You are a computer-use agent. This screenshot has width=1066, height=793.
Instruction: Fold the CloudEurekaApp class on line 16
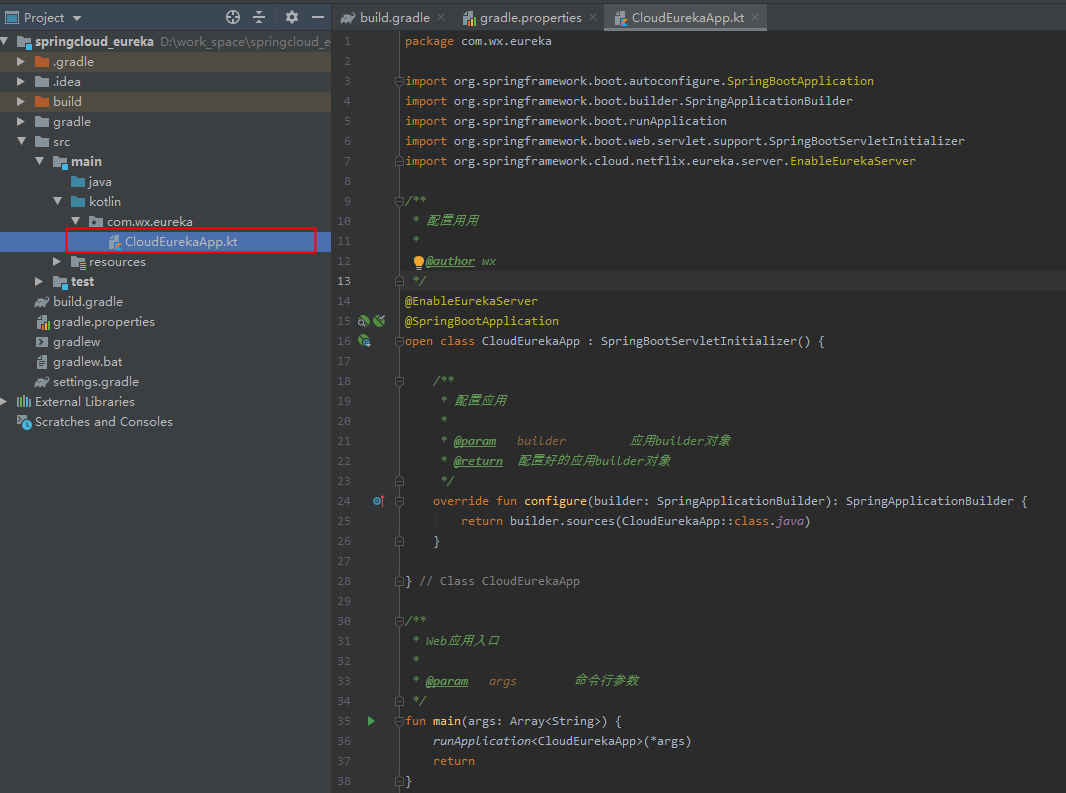399,341
